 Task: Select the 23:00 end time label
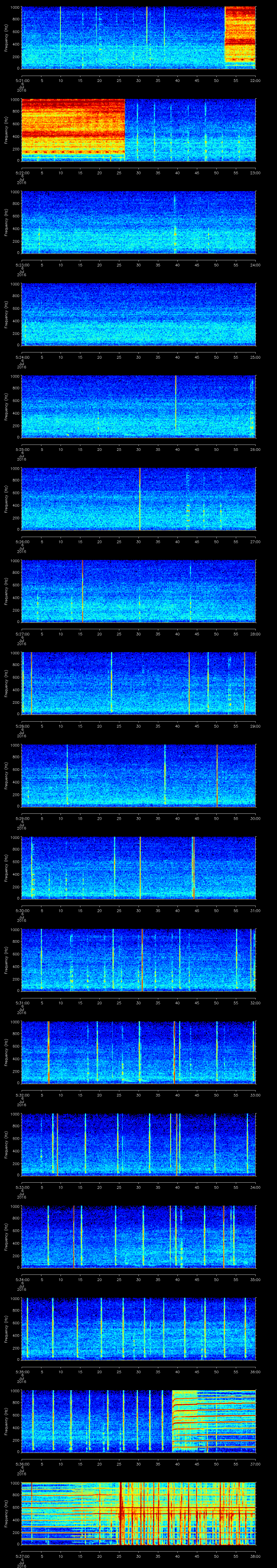[x=255, y=173]
